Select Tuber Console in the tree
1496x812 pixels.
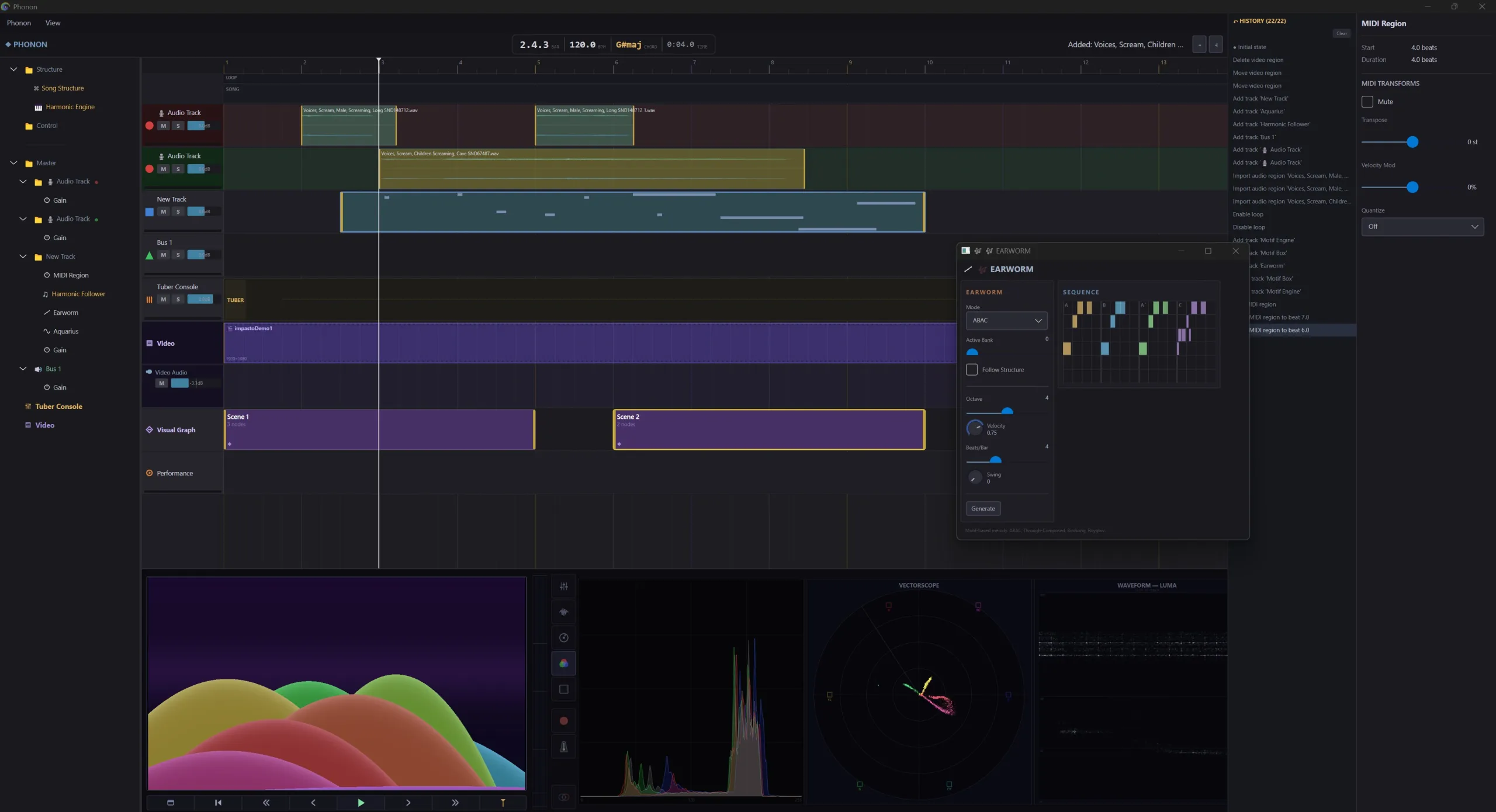[58, 407]
